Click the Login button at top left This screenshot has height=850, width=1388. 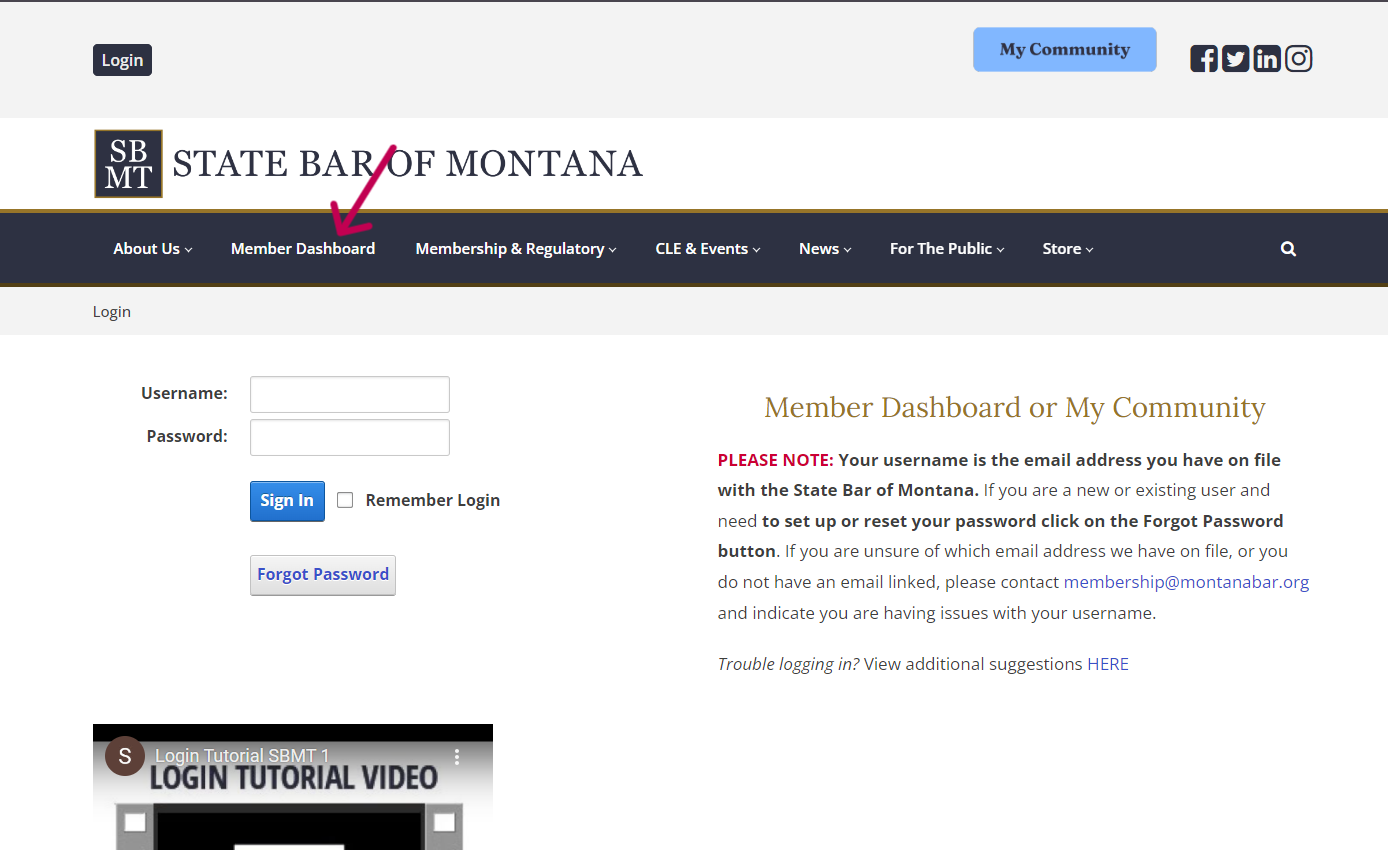tap(122, 60)
